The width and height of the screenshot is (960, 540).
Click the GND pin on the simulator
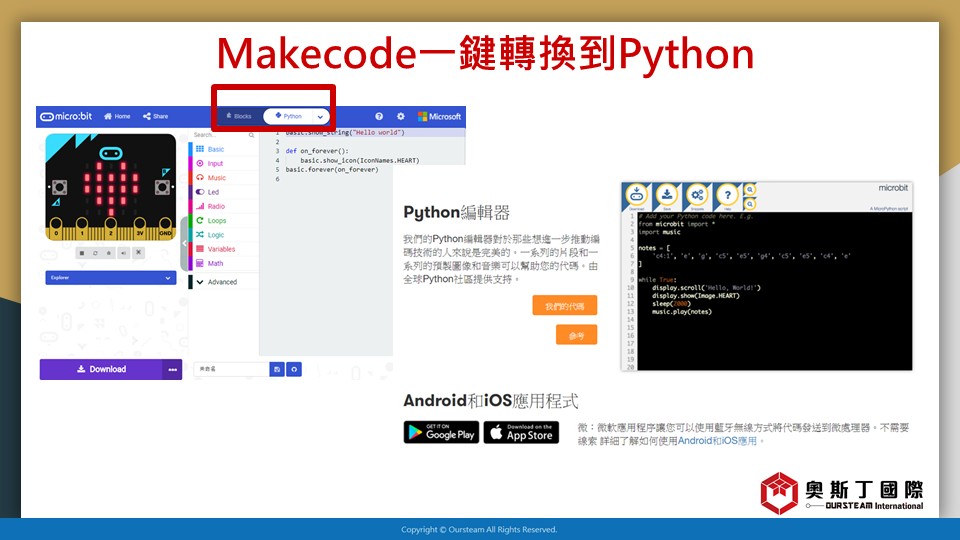(x=165, y=229)
